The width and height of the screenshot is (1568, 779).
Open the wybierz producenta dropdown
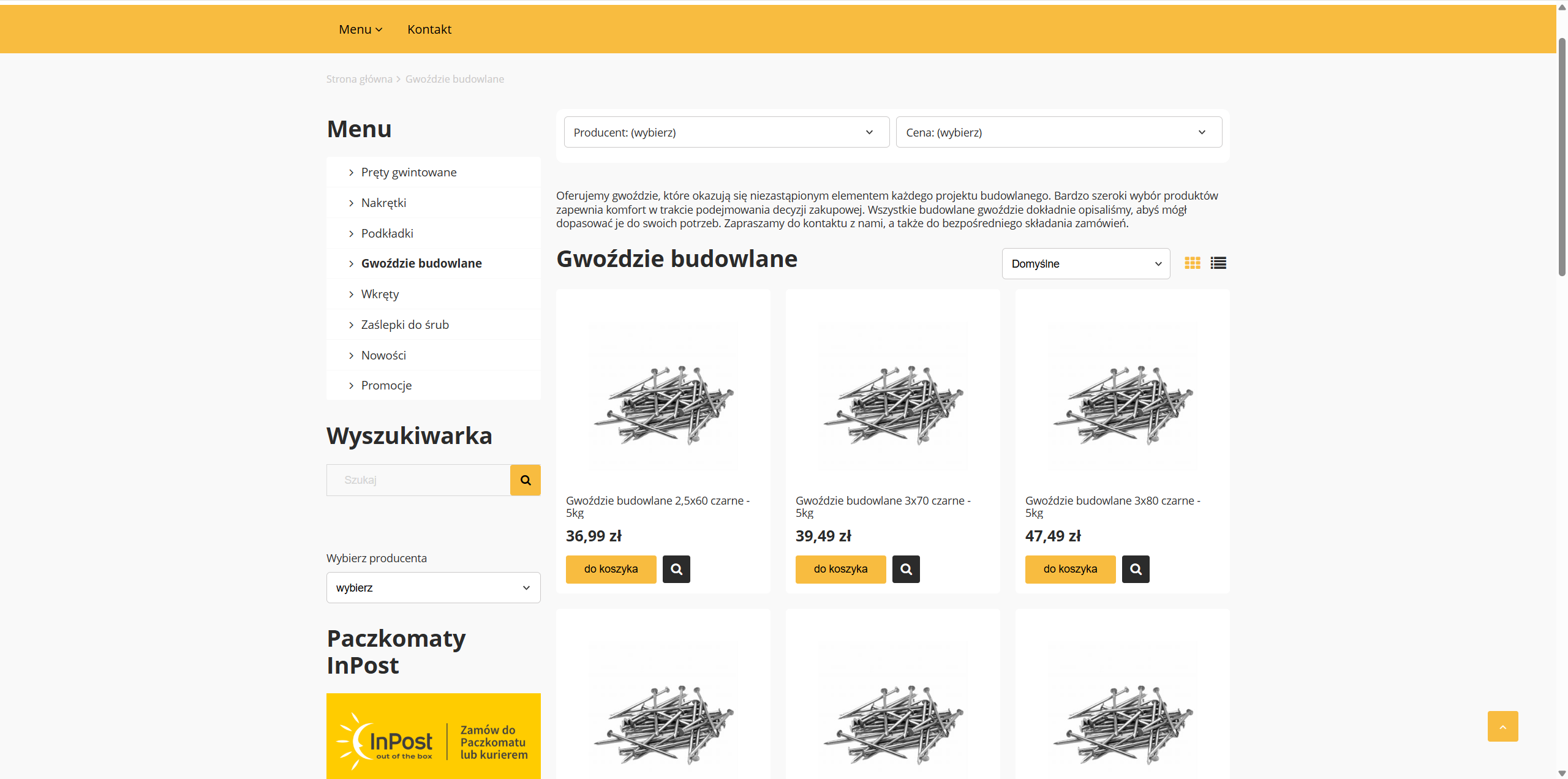point(433,587)
